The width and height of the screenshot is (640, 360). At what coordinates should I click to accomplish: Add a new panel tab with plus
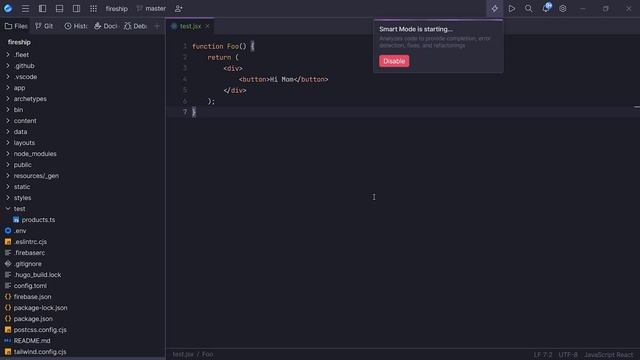pos(157,26)
